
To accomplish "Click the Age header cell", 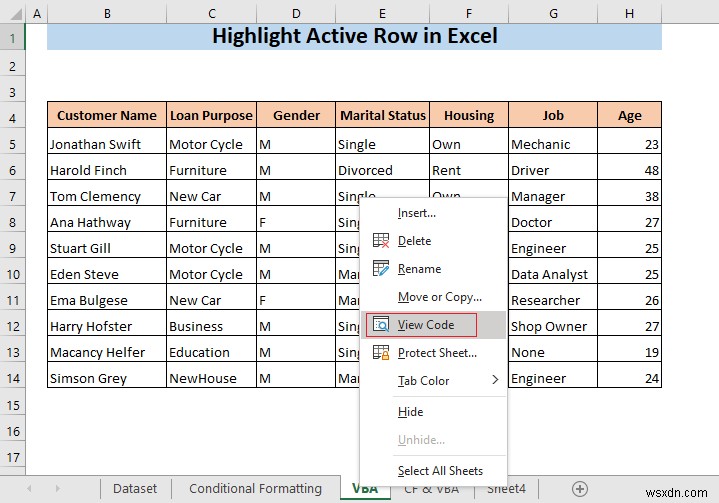I will pyautogui.click(x=630, y=115).
